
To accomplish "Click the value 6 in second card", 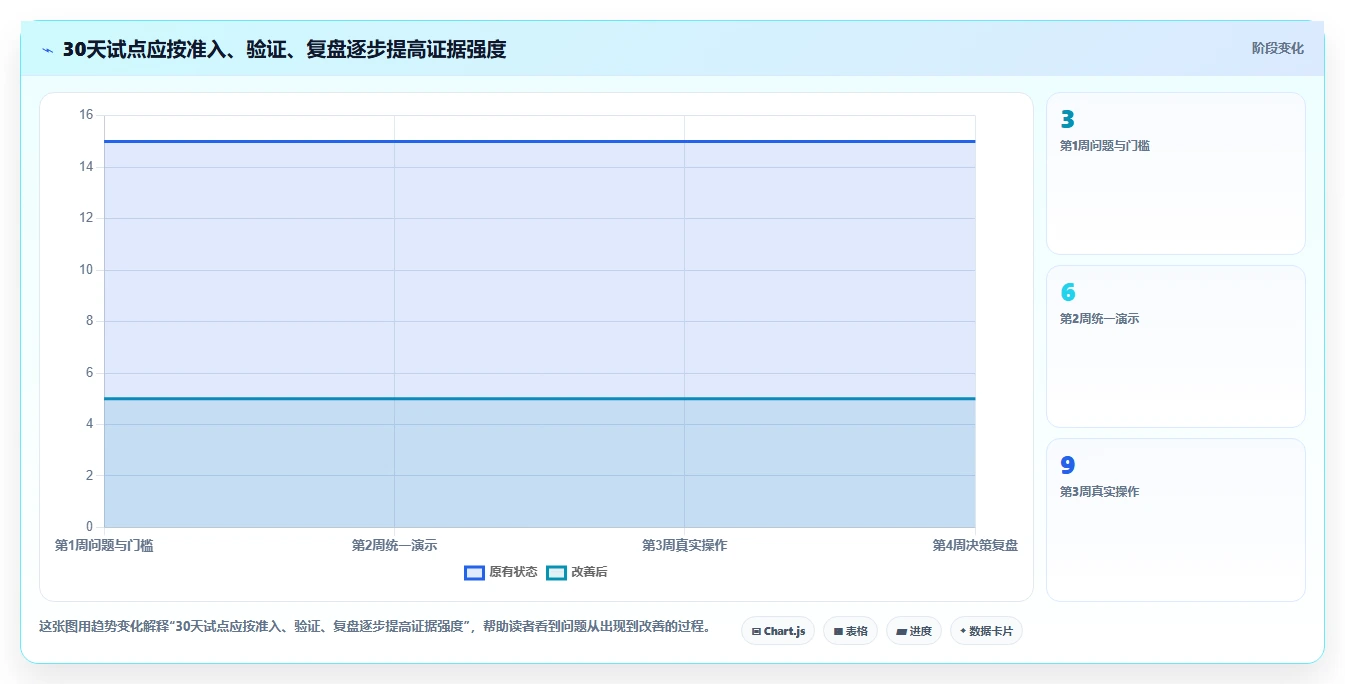I will coord(1067,292).
